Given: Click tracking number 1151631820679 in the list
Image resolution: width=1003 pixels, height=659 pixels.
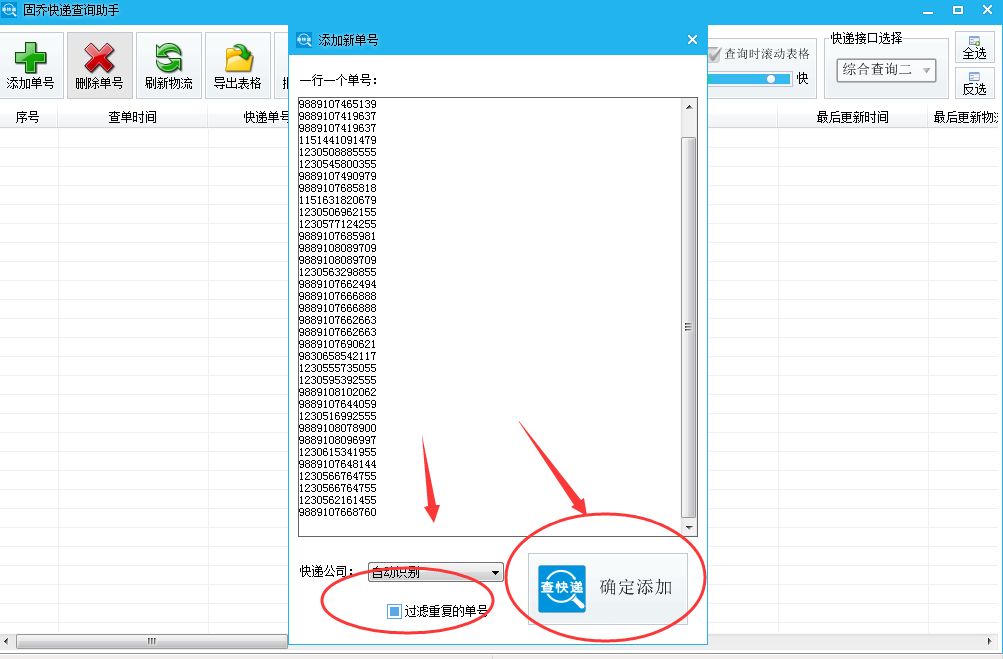Looking at the screenshot, I should coord(338,200).
